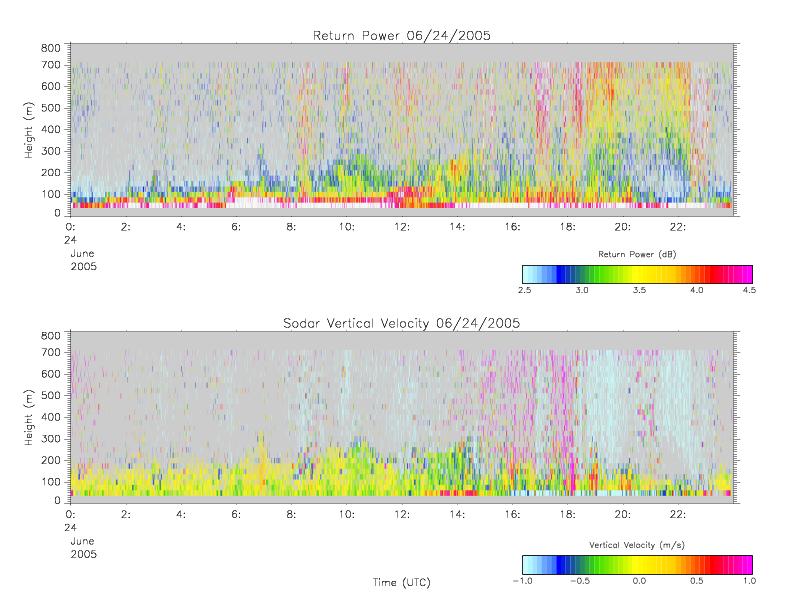This screenshot has height=611, width=791.
Task: Click the 2.5 value on return power colorbar
Action: click(524, 290)
